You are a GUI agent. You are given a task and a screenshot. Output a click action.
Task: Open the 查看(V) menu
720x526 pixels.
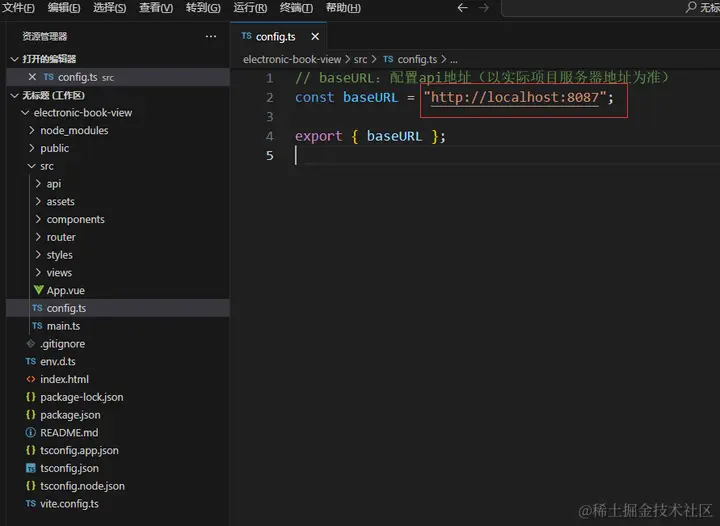tap(156, 8)
